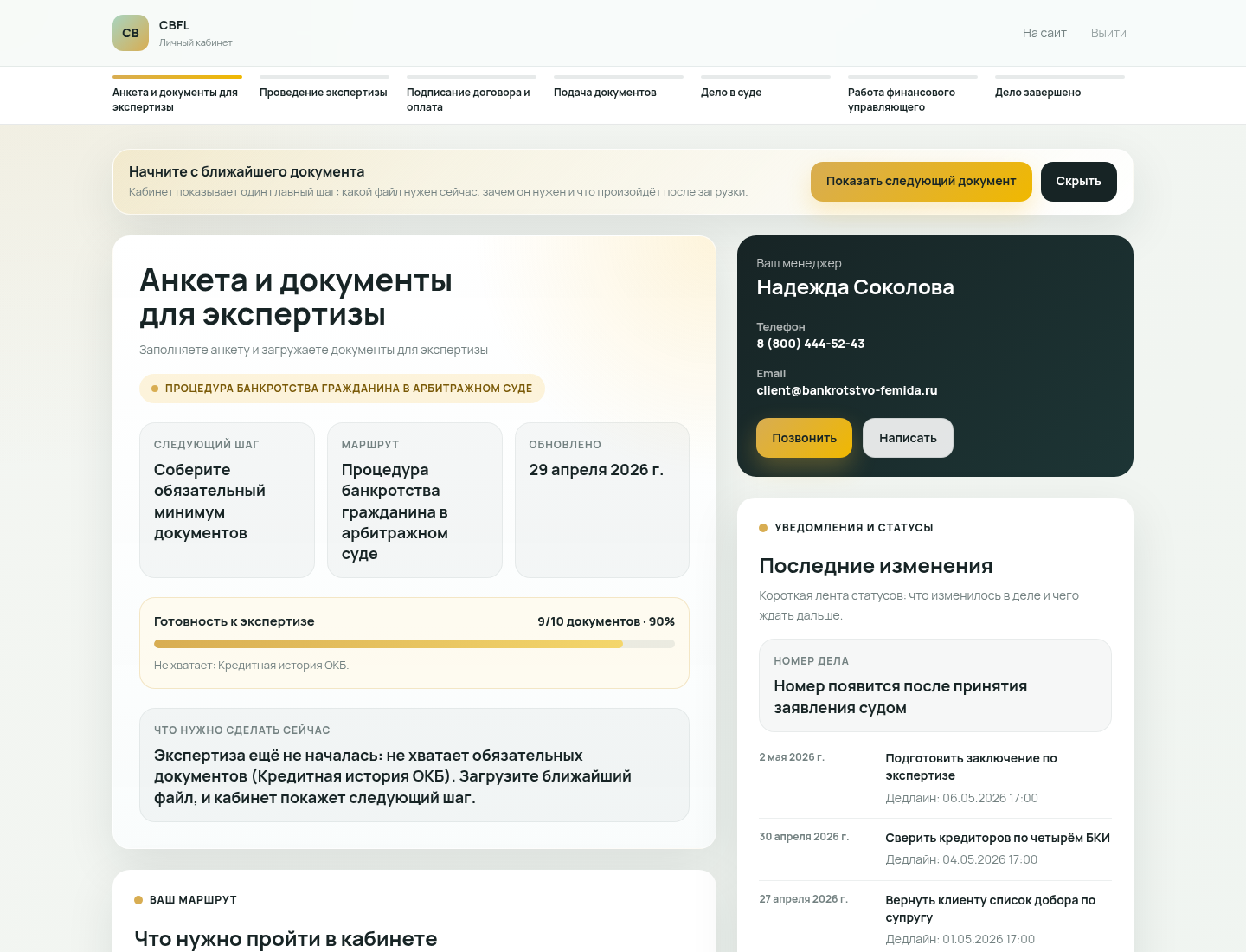Click the date '2 мая 2026 г.'
Screen dimensions: 1246x952
[792, 757]
